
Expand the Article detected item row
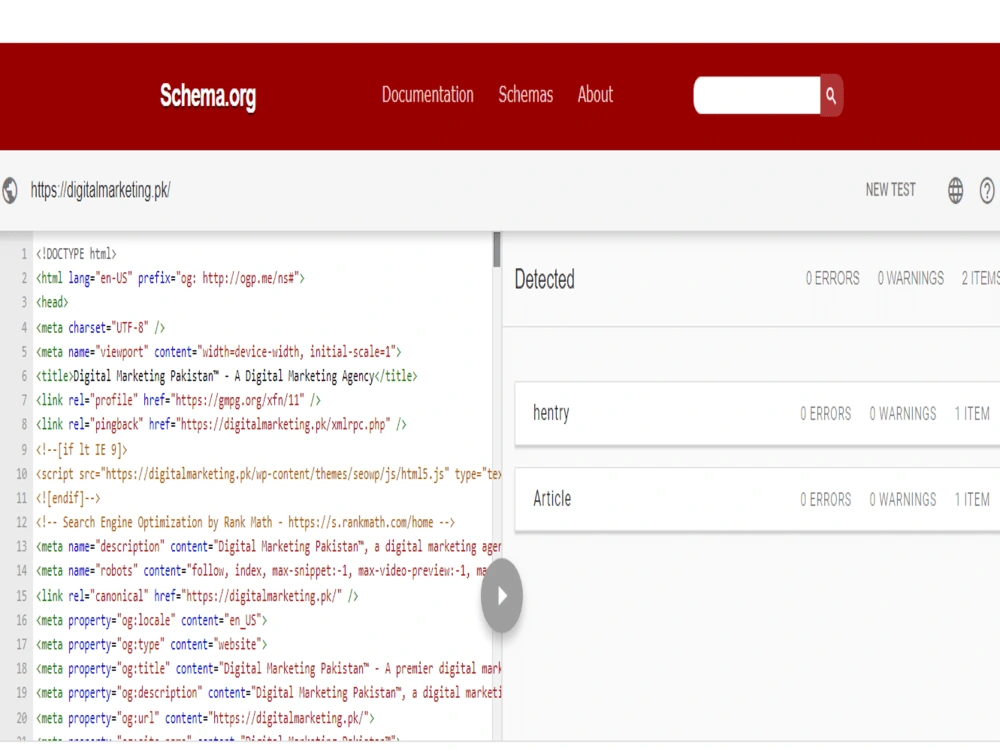pyautogui.click(x=757, y=499)
